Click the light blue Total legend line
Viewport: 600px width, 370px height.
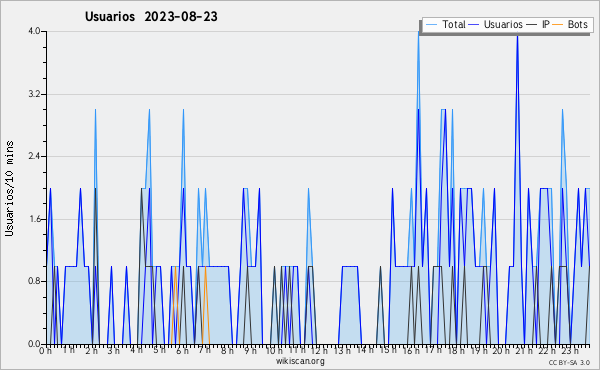tap(431, 24)
